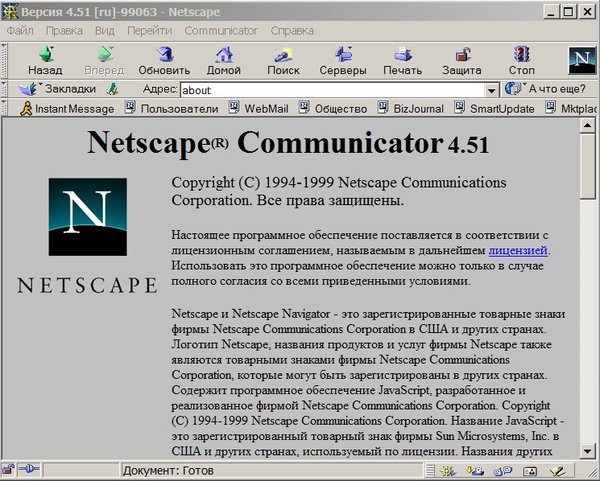600x481 pixels.
Task: Collapse the personal toolbar via its grip
Action: (4, 108)
